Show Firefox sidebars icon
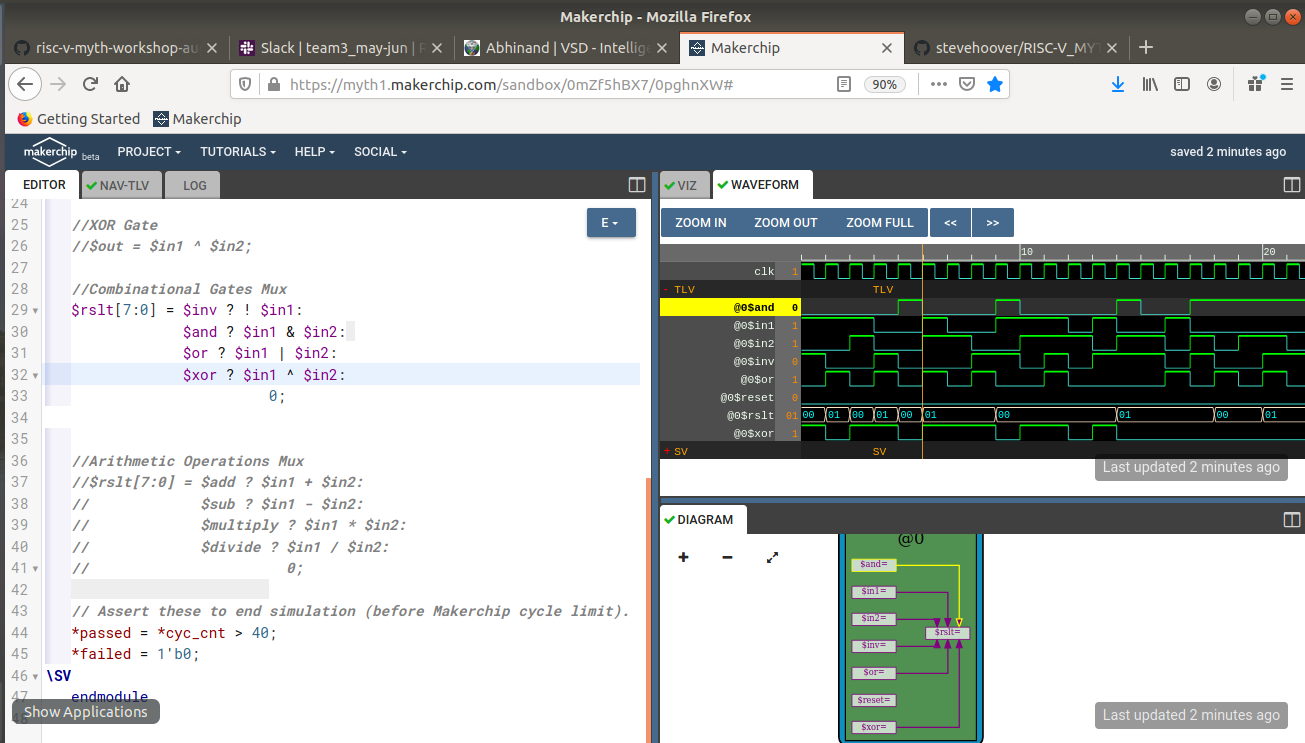The image size is (1305, 743). 1182,85
